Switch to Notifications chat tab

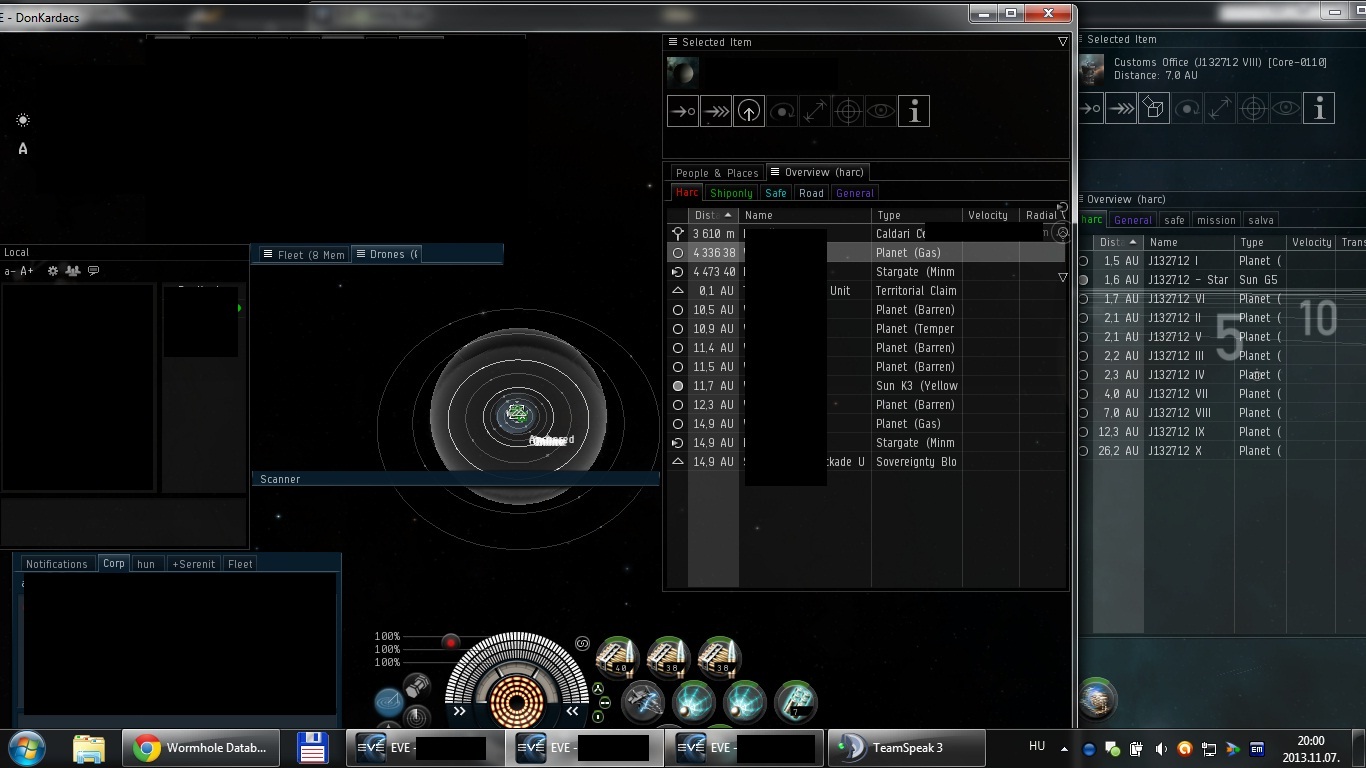pos(57,564)
